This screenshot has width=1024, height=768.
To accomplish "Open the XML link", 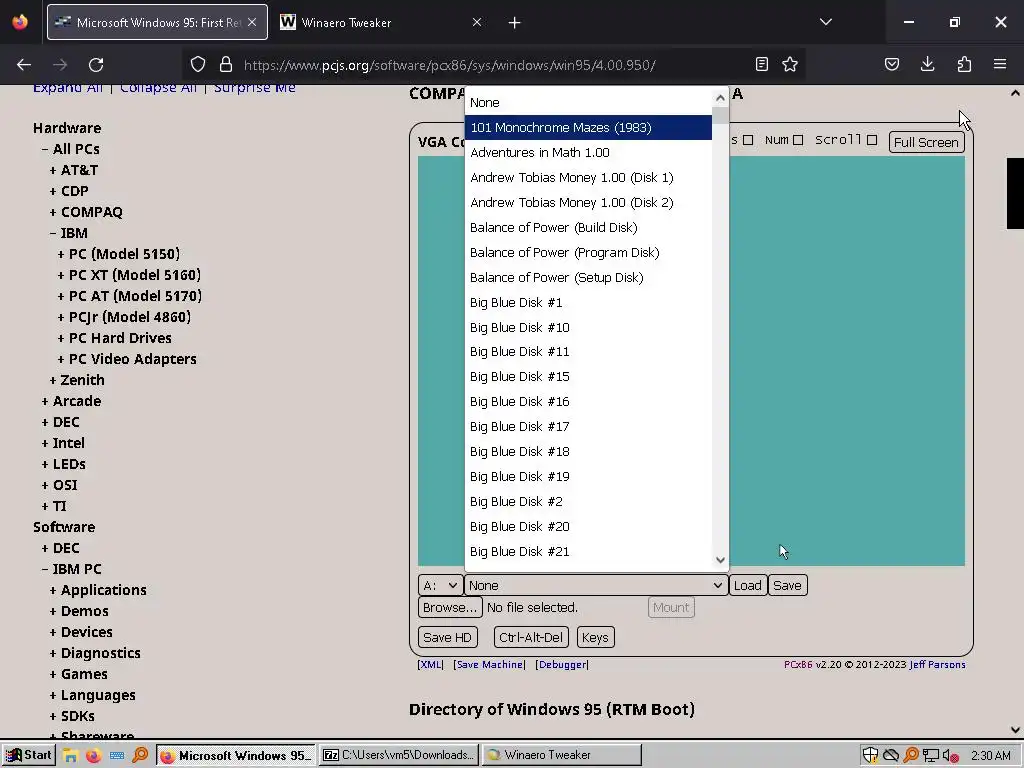I will [x=430, y=665].
